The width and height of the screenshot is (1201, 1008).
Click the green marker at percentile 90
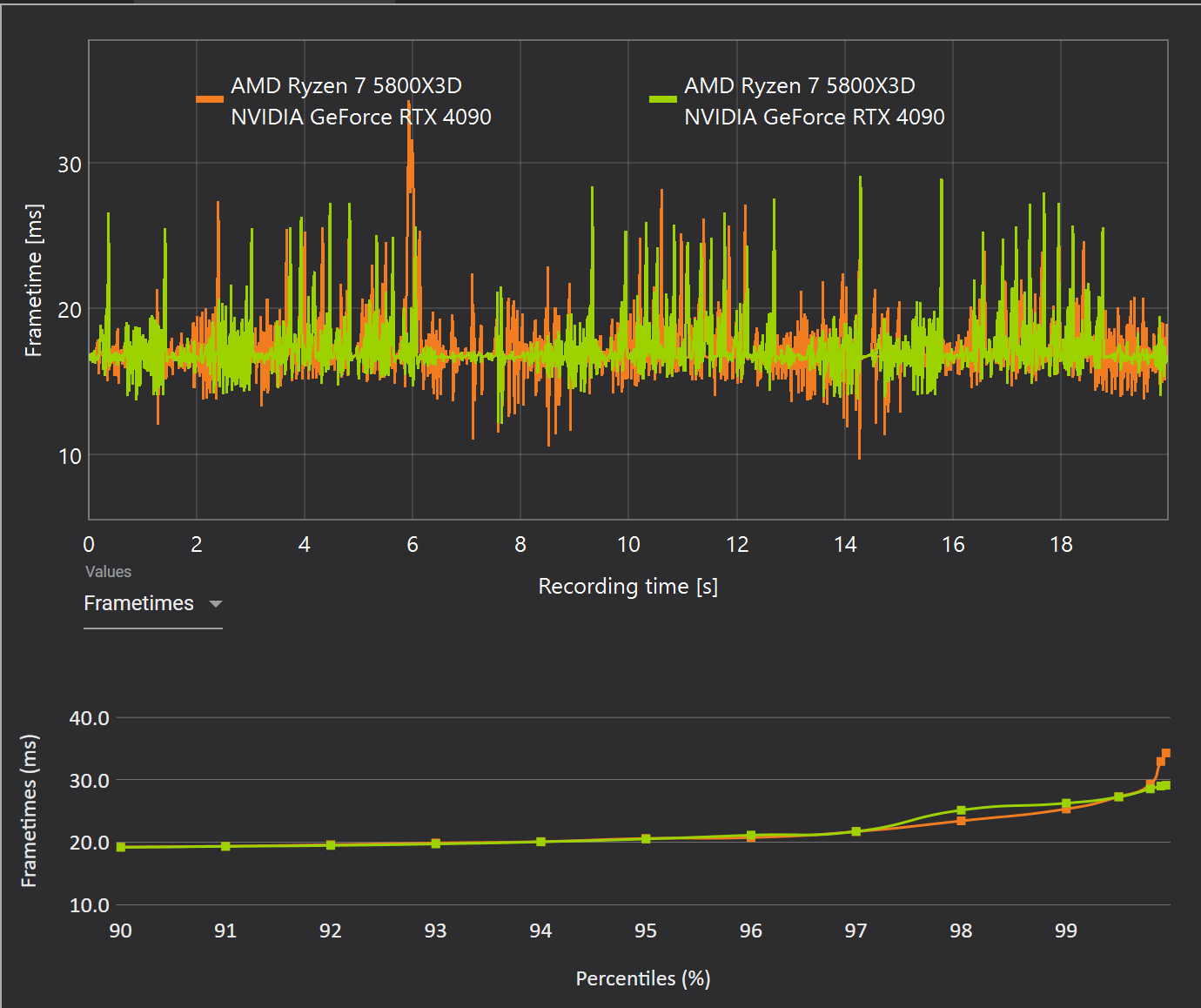[121, 847]
